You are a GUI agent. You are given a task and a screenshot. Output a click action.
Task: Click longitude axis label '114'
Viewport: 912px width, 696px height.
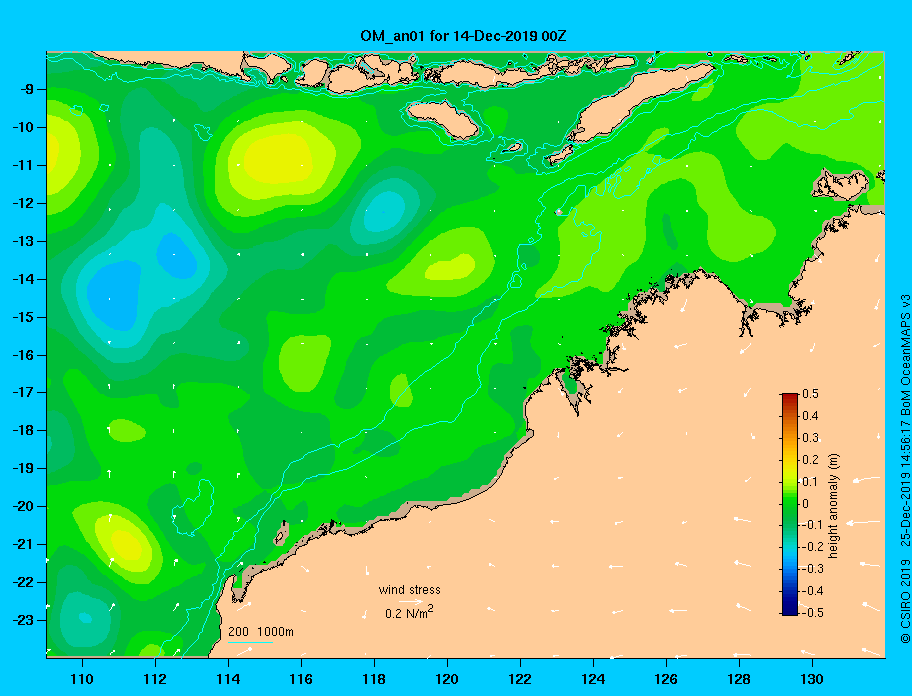228,679
